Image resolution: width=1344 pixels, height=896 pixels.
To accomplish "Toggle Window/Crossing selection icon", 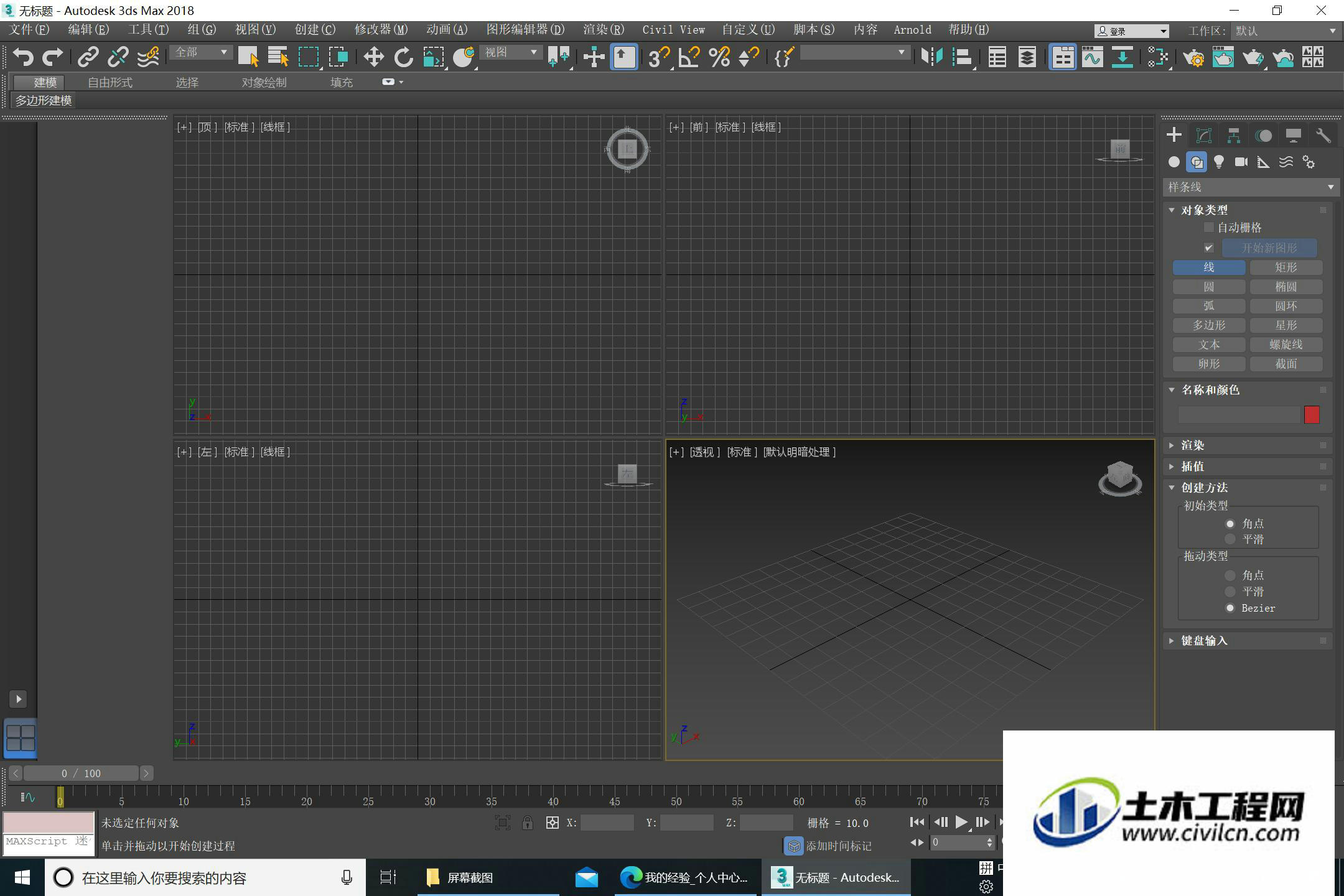I will coord(338,57).
